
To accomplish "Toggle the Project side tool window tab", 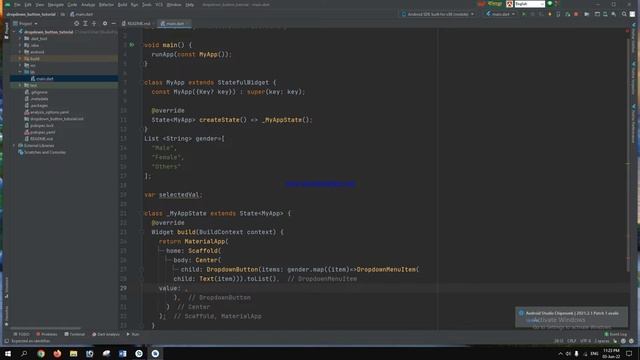I will (6, 31).
